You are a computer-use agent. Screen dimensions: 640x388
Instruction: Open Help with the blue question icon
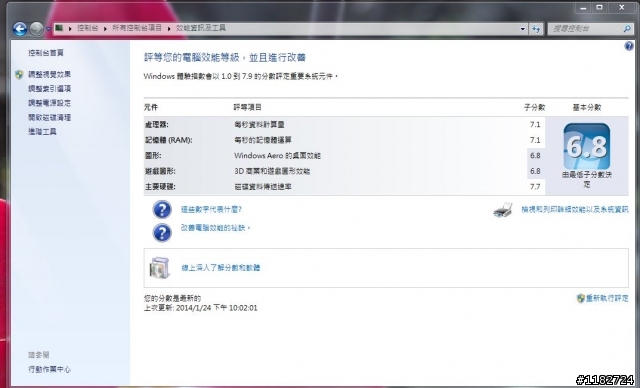629,46
